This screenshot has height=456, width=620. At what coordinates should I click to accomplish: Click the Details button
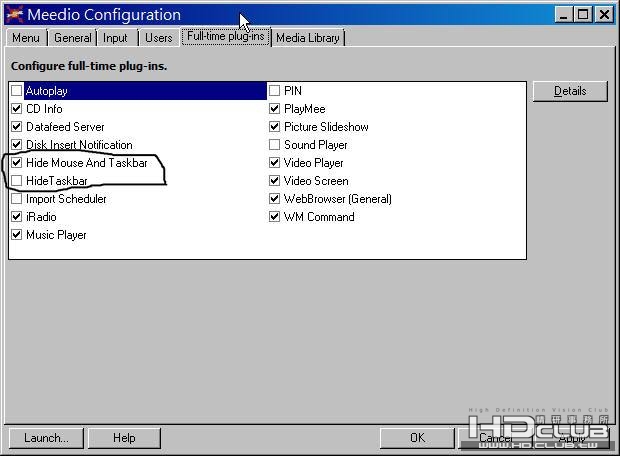click(x=570, y=91)
